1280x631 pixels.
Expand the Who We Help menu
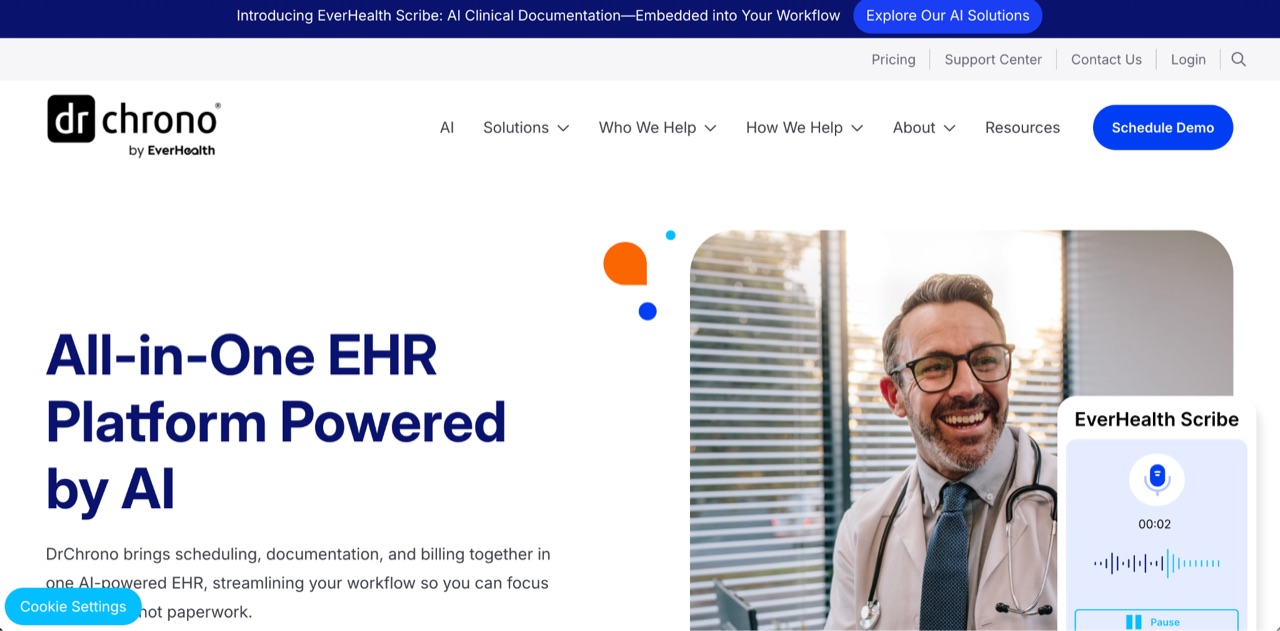click(x=657, y=127)
